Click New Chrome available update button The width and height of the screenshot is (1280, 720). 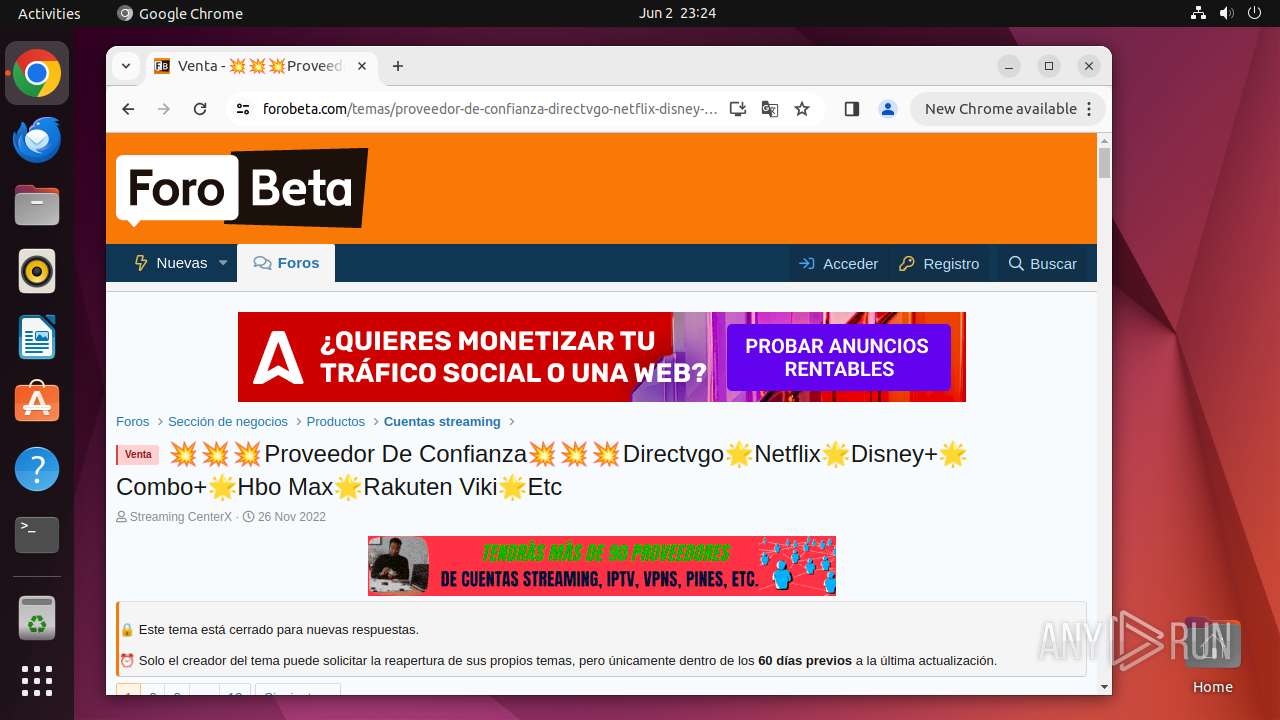pyautogui.click(x=1008, y=109)
